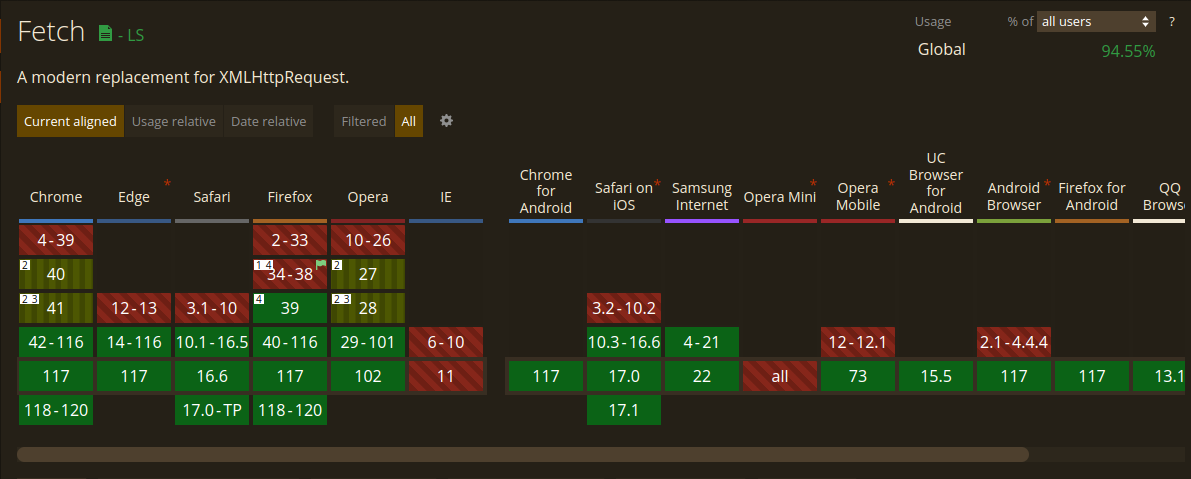Image resolution: width=1191 pixels, height=479 pixels.
Task: Click the Opera Mobile 12-12.1 cell
Action: click(858, 342)
